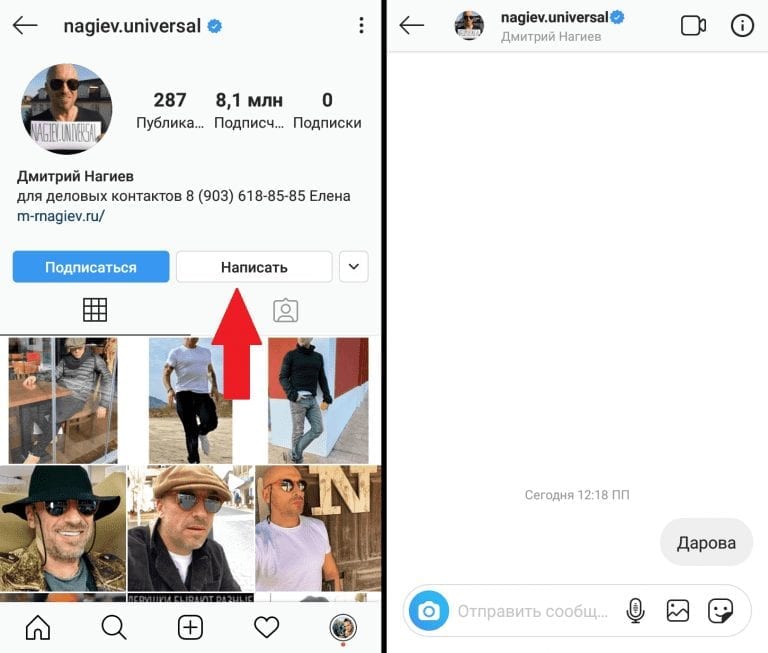Open the three-dot options menu
Screen dimensions: 768x653
(361, 25)
